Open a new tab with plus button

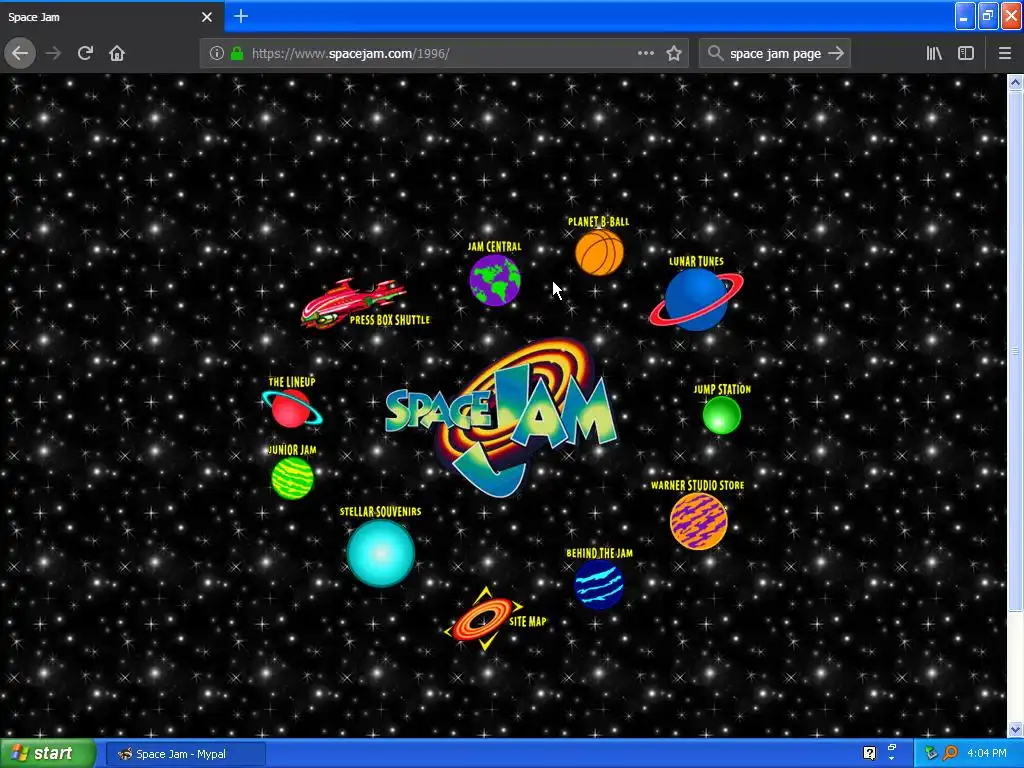pos(241,16)
